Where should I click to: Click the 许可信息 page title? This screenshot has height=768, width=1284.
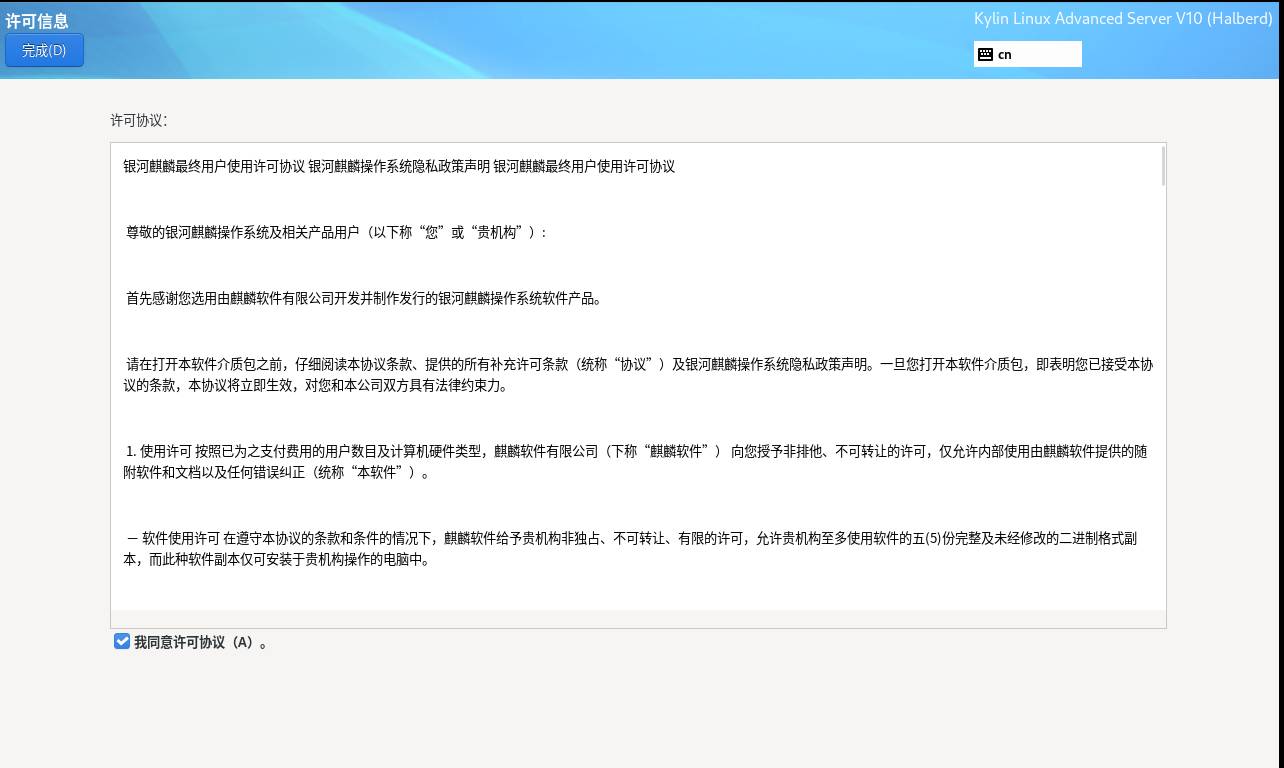pyautogui.click(x=37, y=21)
